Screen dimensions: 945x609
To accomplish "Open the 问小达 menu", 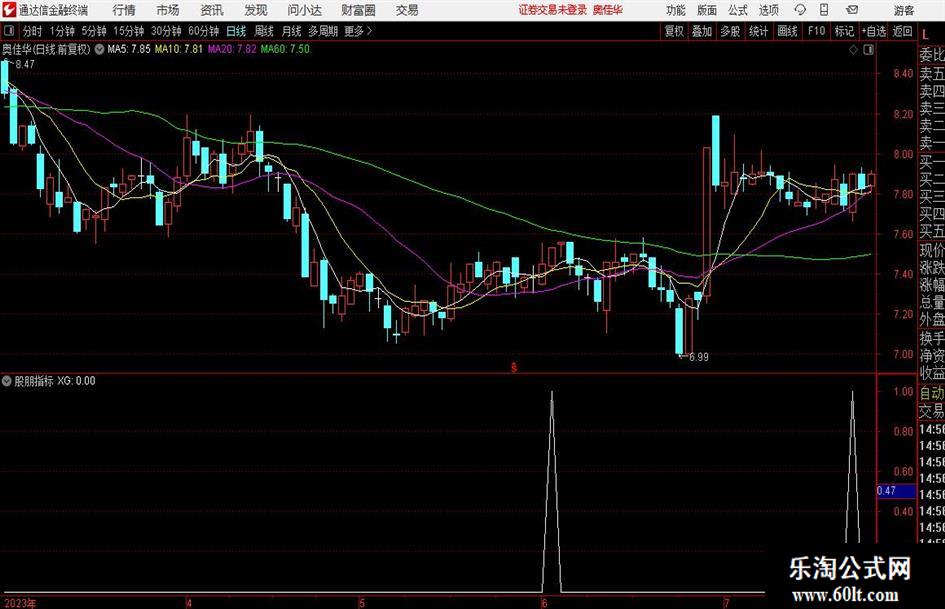I will pos(304,10).
